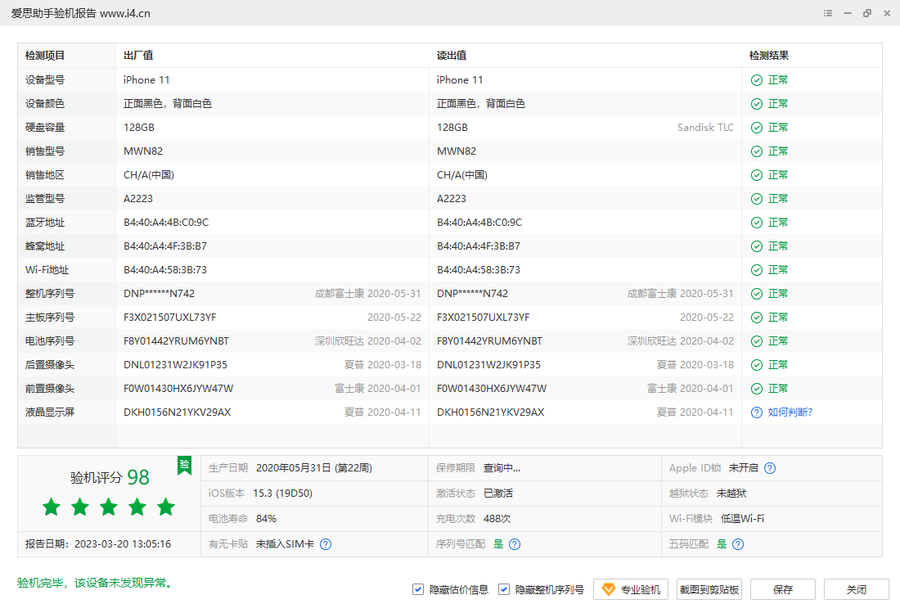Click factory Wi-Fi address B4:40:A4:58:3B:73
The image size is (900, 613).
point(165,270)
